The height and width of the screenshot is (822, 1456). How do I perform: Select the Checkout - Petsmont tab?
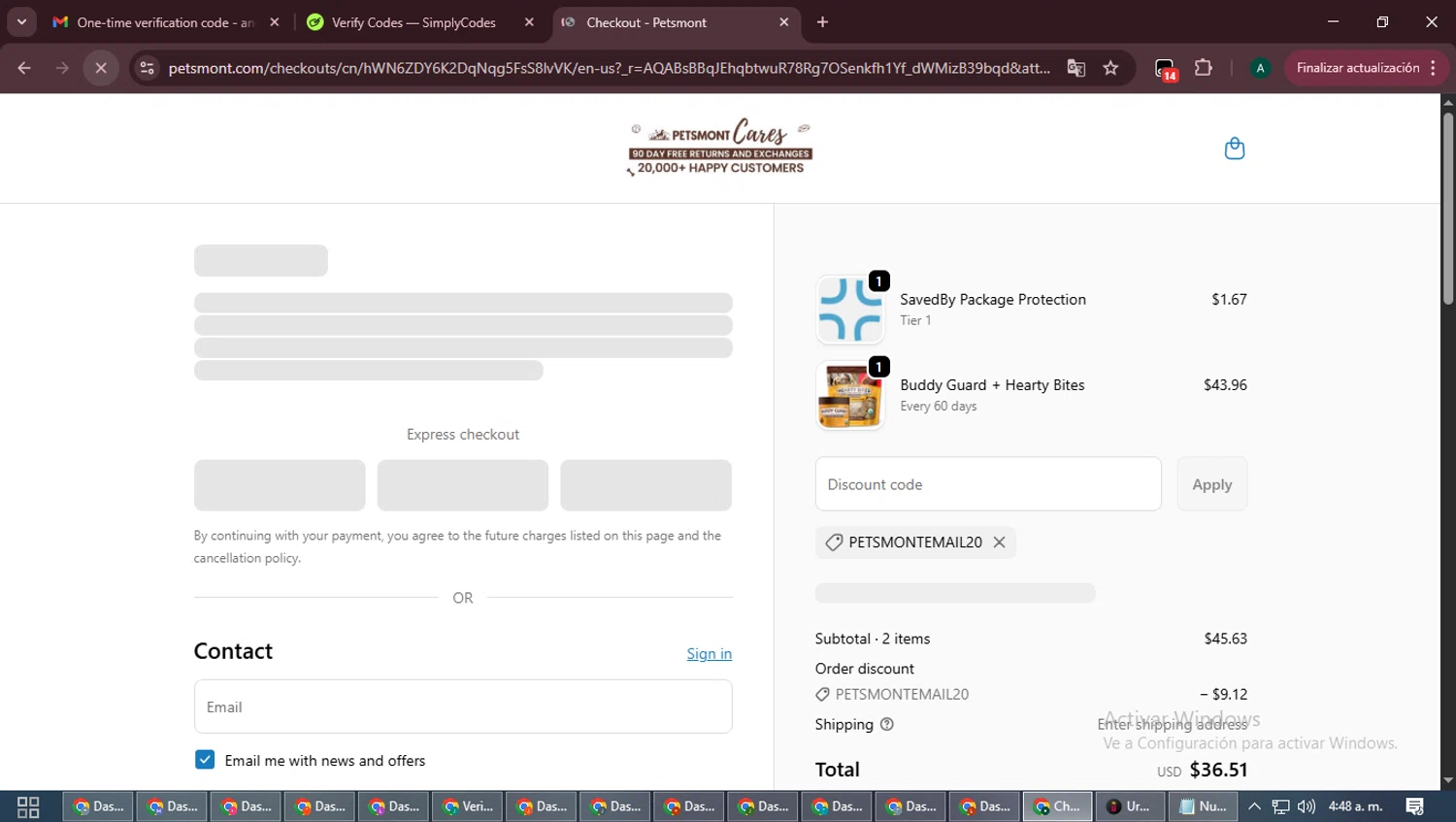(646, 22)
